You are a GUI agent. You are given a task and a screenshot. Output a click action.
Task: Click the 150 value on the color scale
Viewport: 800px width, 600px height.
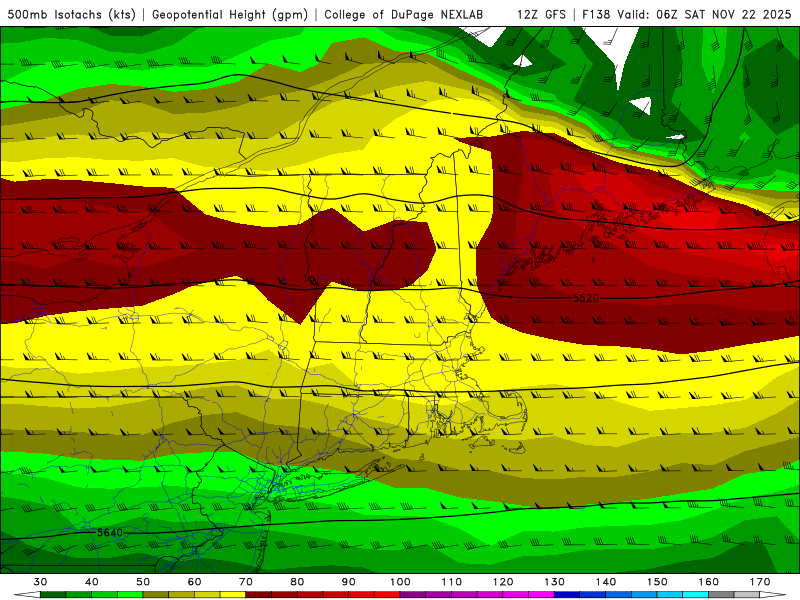pos(657,582)
